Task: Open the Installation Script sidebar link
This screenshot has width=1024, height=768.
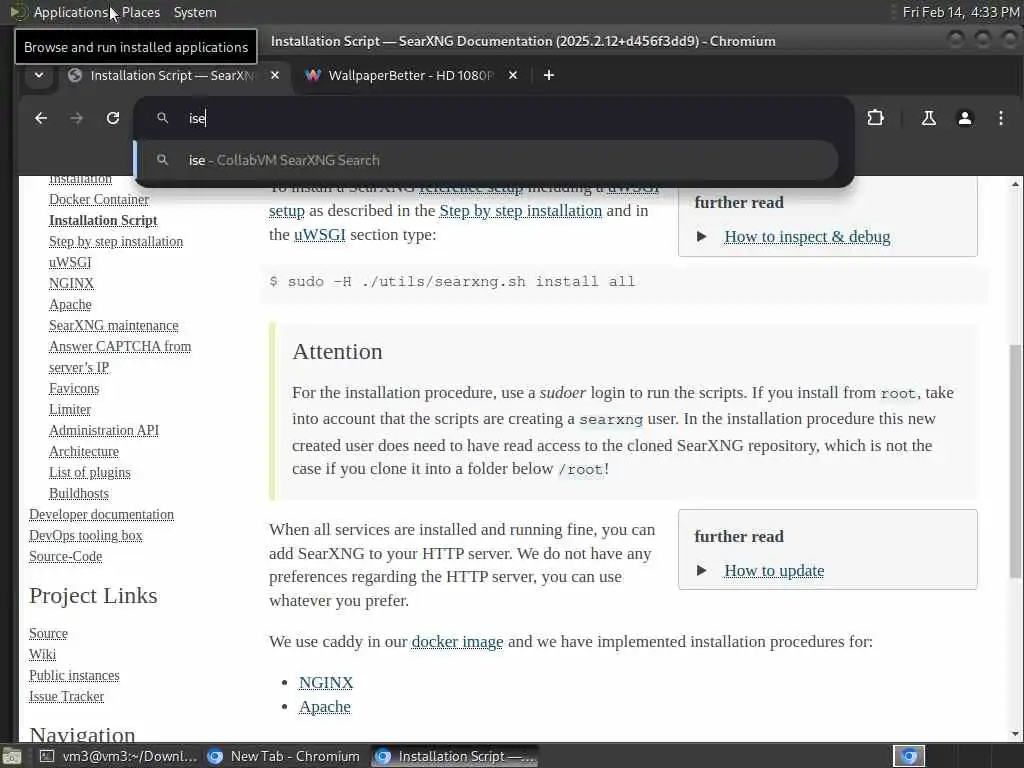Action: click(x=103, y=220)
